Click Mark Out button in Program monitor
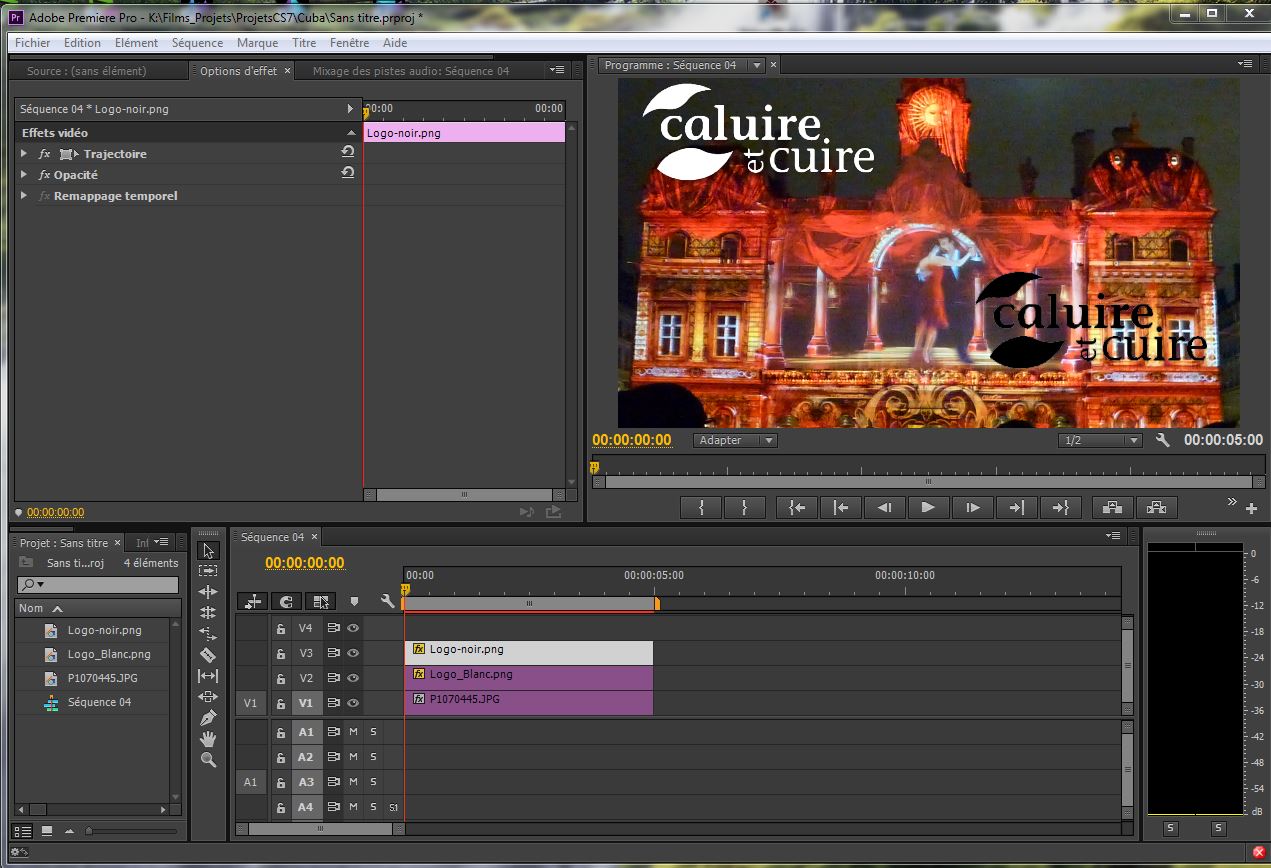 coord(745,507)
